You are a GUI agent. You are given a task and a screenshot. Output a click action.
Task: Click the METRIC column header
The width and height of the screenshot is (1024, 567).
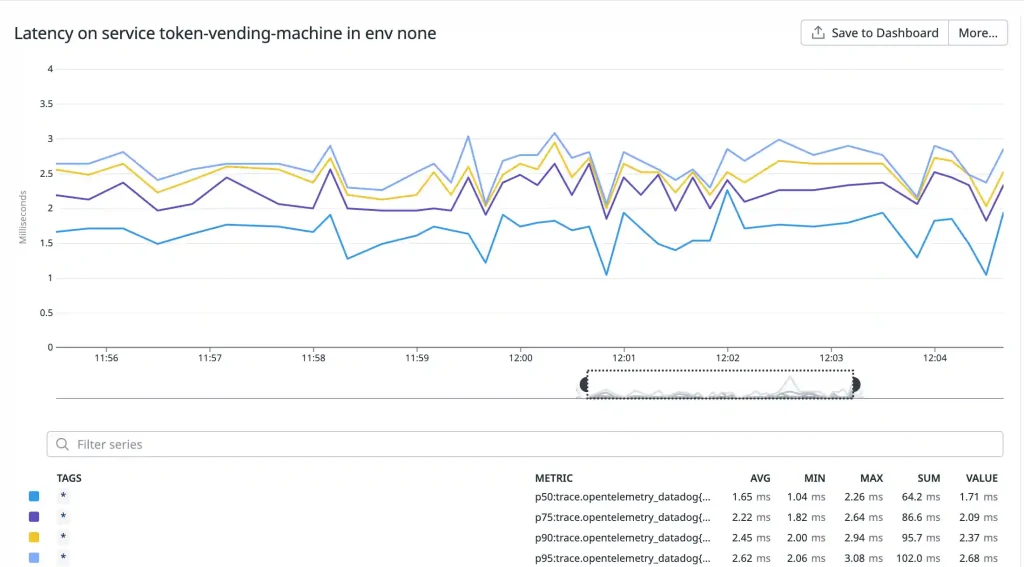[x=554, y=478]
